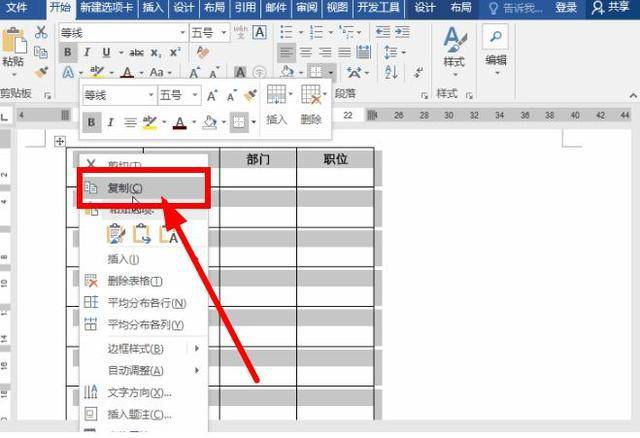Click the Sort A-Z icon
Image resolution: width=640 pixels, height=438 pixels.
[x=391, y=73]
